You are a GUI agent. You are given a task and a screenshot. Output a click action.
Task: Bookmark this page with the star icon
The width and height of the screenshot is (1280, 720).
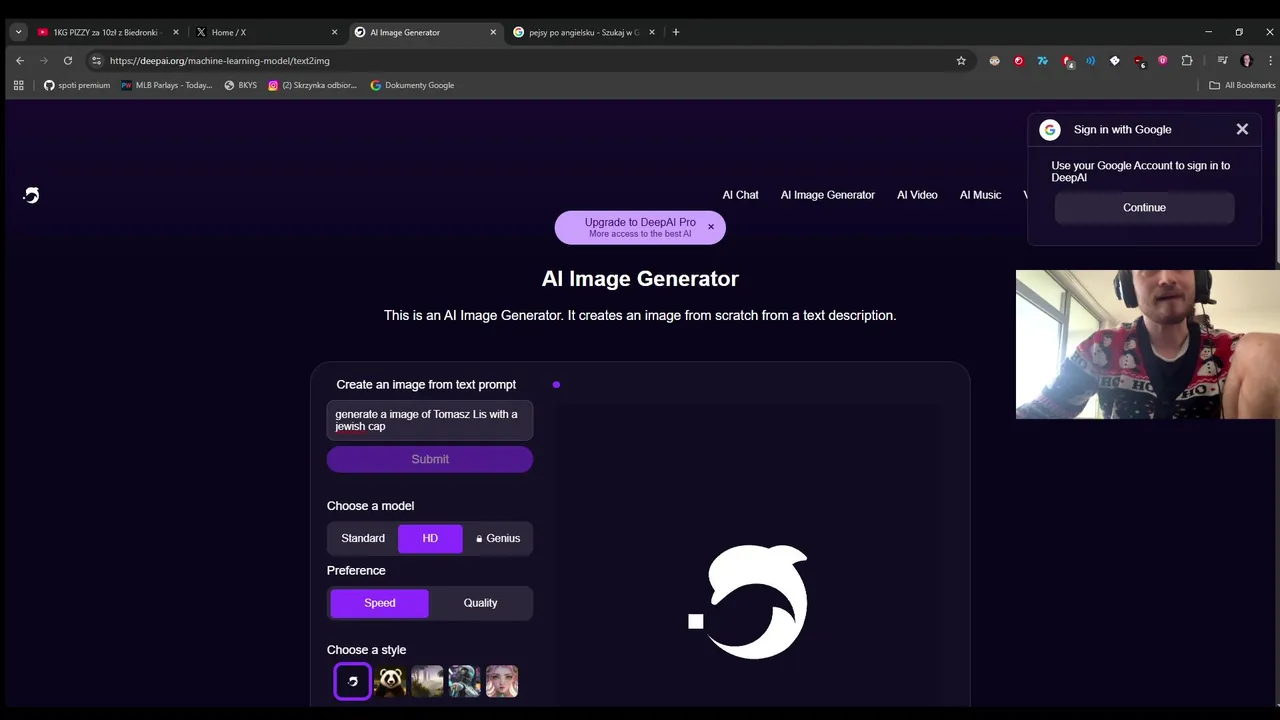point(961,60)
